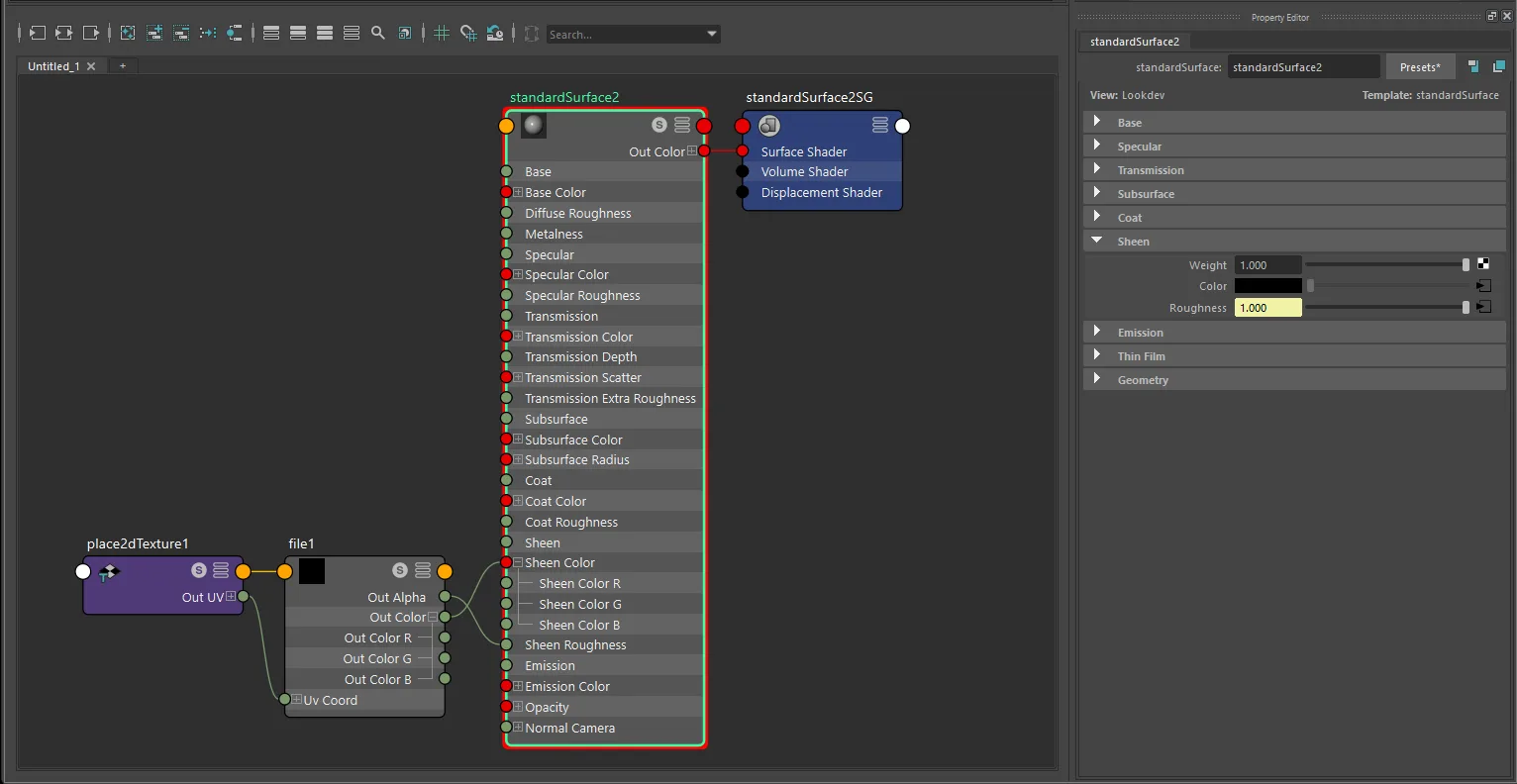Click the Sheen Weight slider
The width and height of the screenshot is (1517, 784).
tap(1387, 264)
